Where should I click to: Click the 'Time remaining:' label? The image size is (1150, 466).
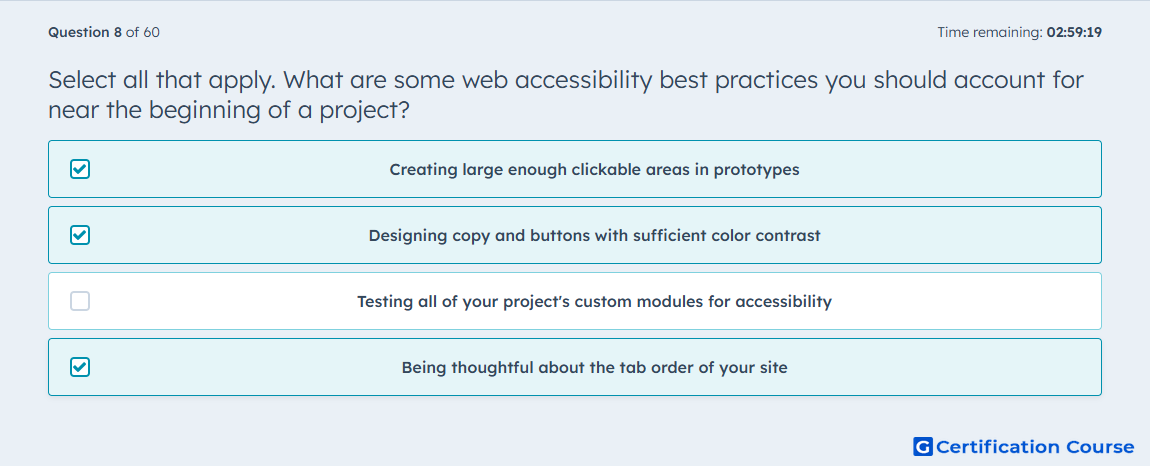(x=989, y=32)
